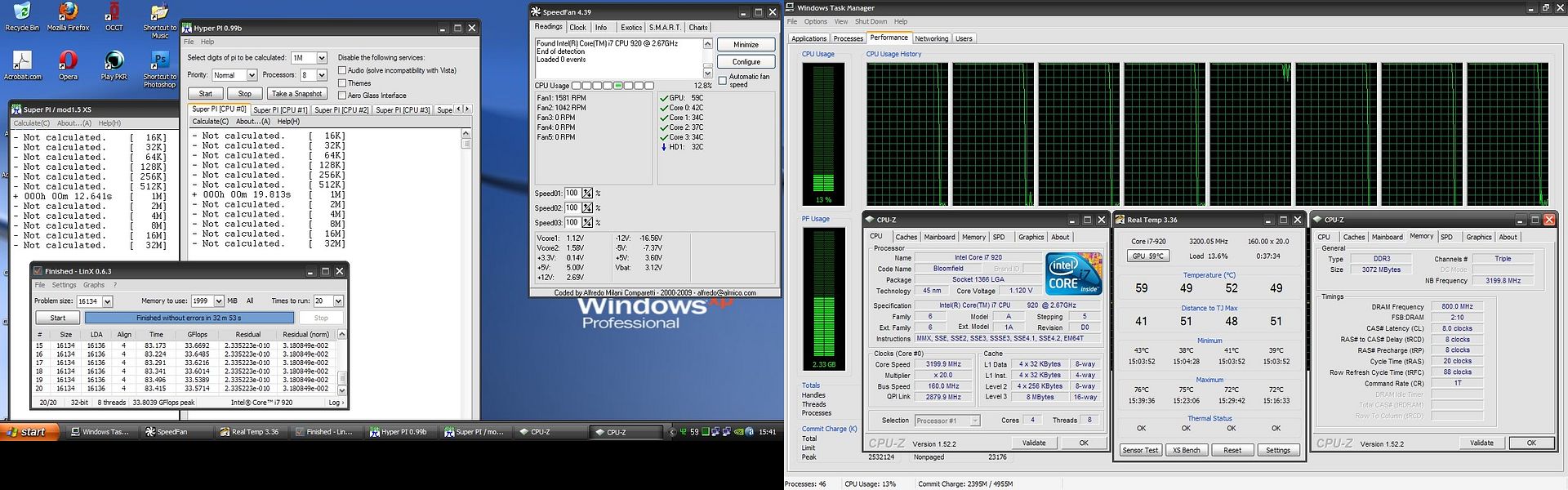Click the Task Manager CPU Usage meter
This screenshot has height=490, width=1568.
823,133
